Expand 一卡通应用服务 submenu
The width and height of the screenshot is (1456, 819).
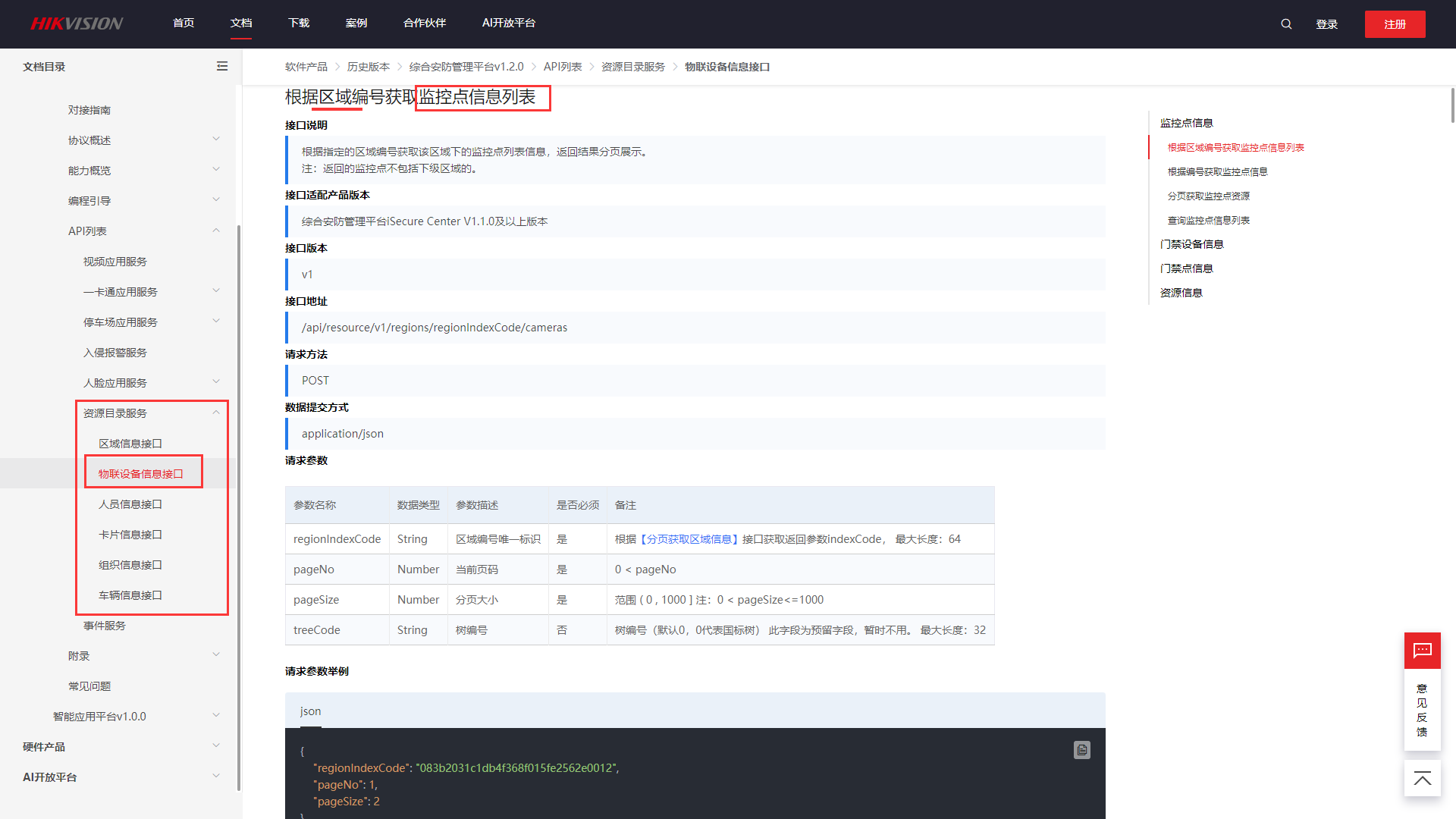215,291
